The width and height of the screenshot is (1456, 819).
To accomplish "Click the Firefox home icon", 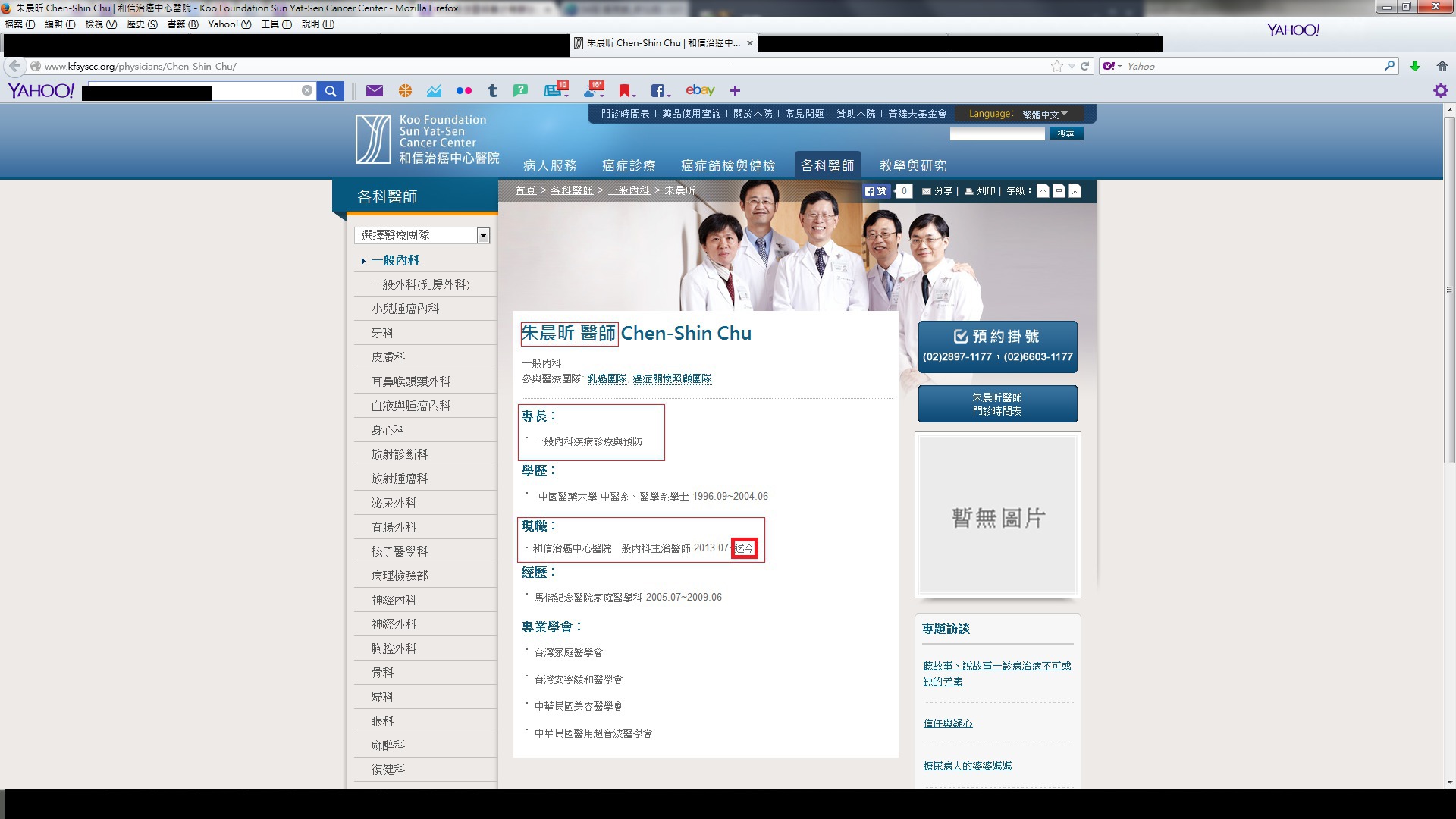I will click(1442, 66).
